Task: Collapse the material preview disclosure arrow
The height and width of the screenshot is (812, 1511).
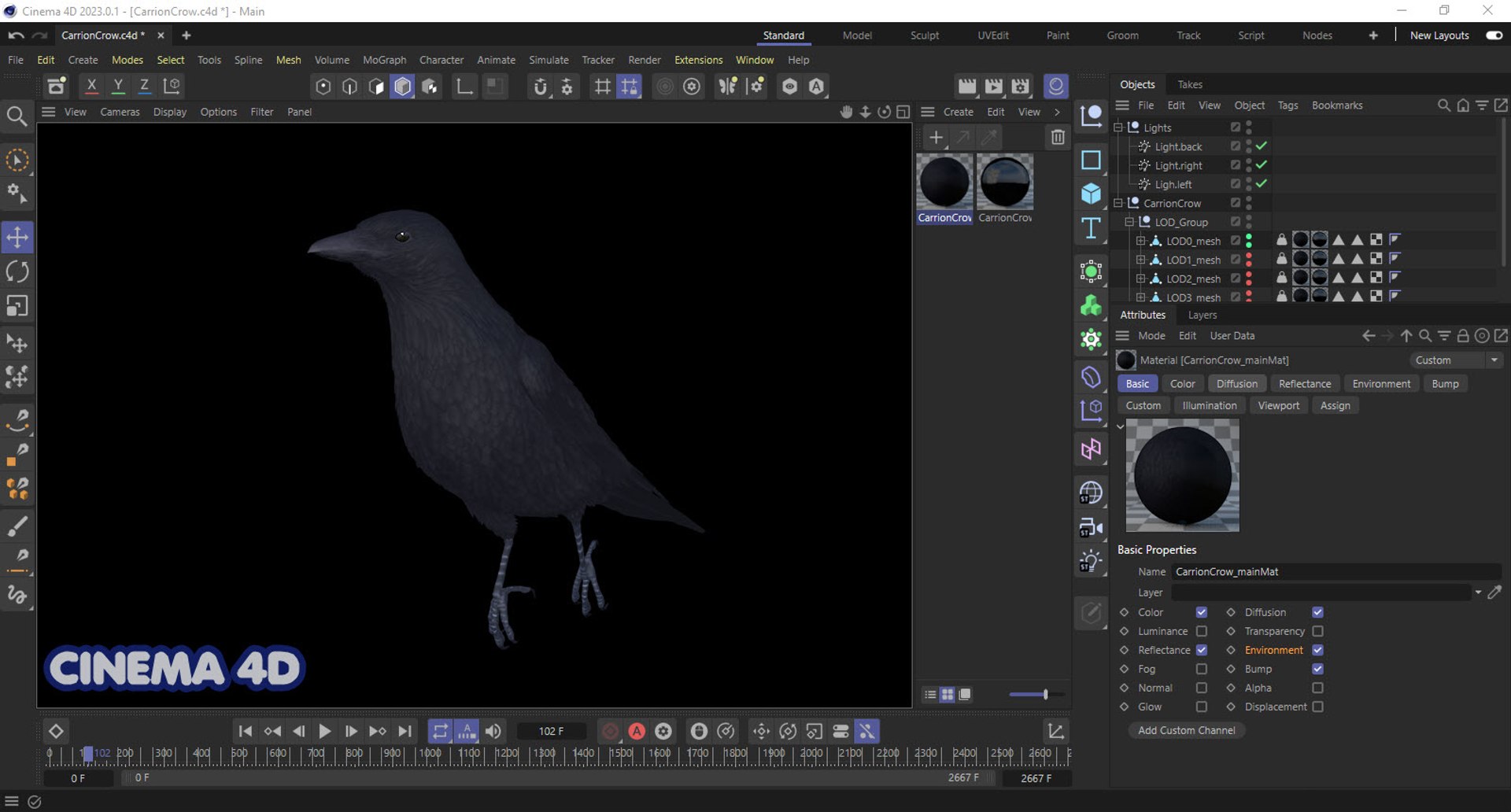Action: pos(1121,426)
